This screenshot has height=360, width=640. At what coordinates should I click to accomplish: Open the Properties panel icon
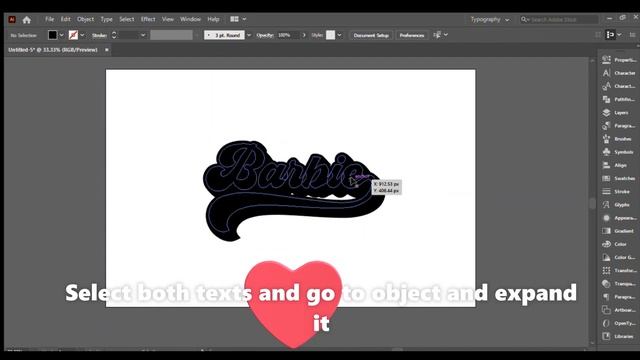607,60
